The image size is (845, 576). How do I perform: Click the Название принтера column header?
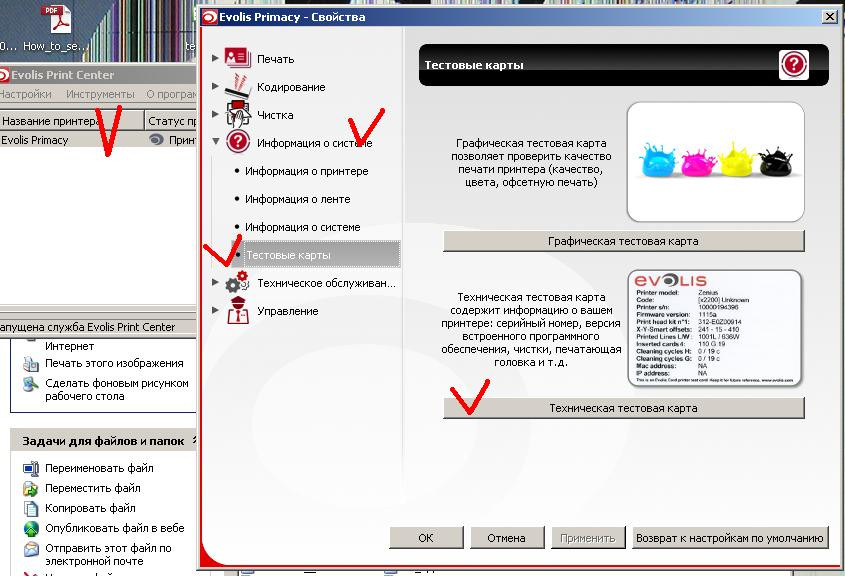click(72, 121)
